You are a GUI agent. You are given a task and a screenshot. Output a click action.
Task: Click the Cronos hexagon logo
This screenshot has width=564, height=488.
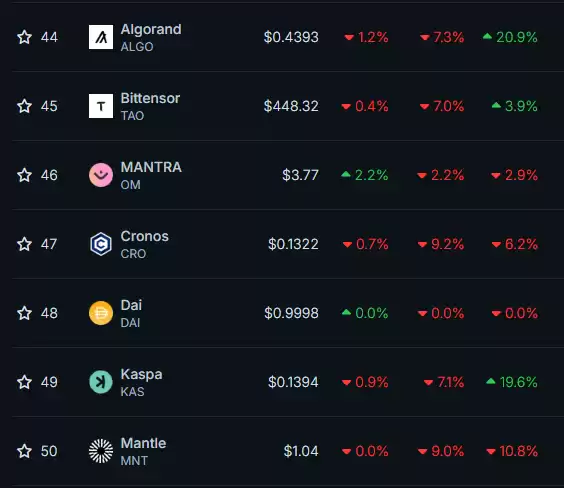click(x=101, y=244)
